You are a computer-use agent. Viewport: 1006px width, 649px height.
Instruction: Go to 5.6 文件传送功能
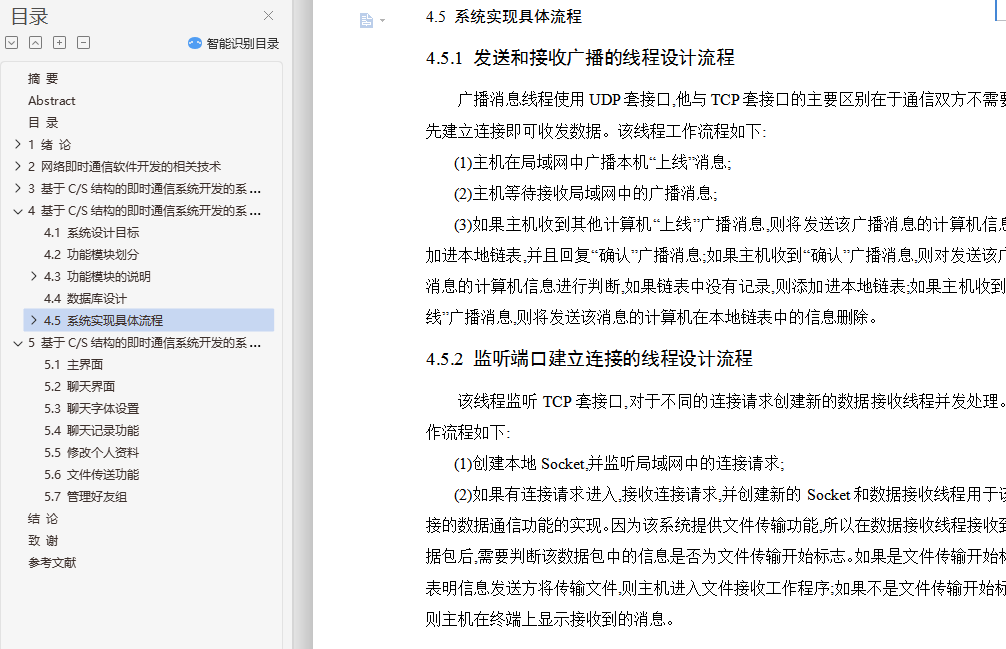click(91, 475)
